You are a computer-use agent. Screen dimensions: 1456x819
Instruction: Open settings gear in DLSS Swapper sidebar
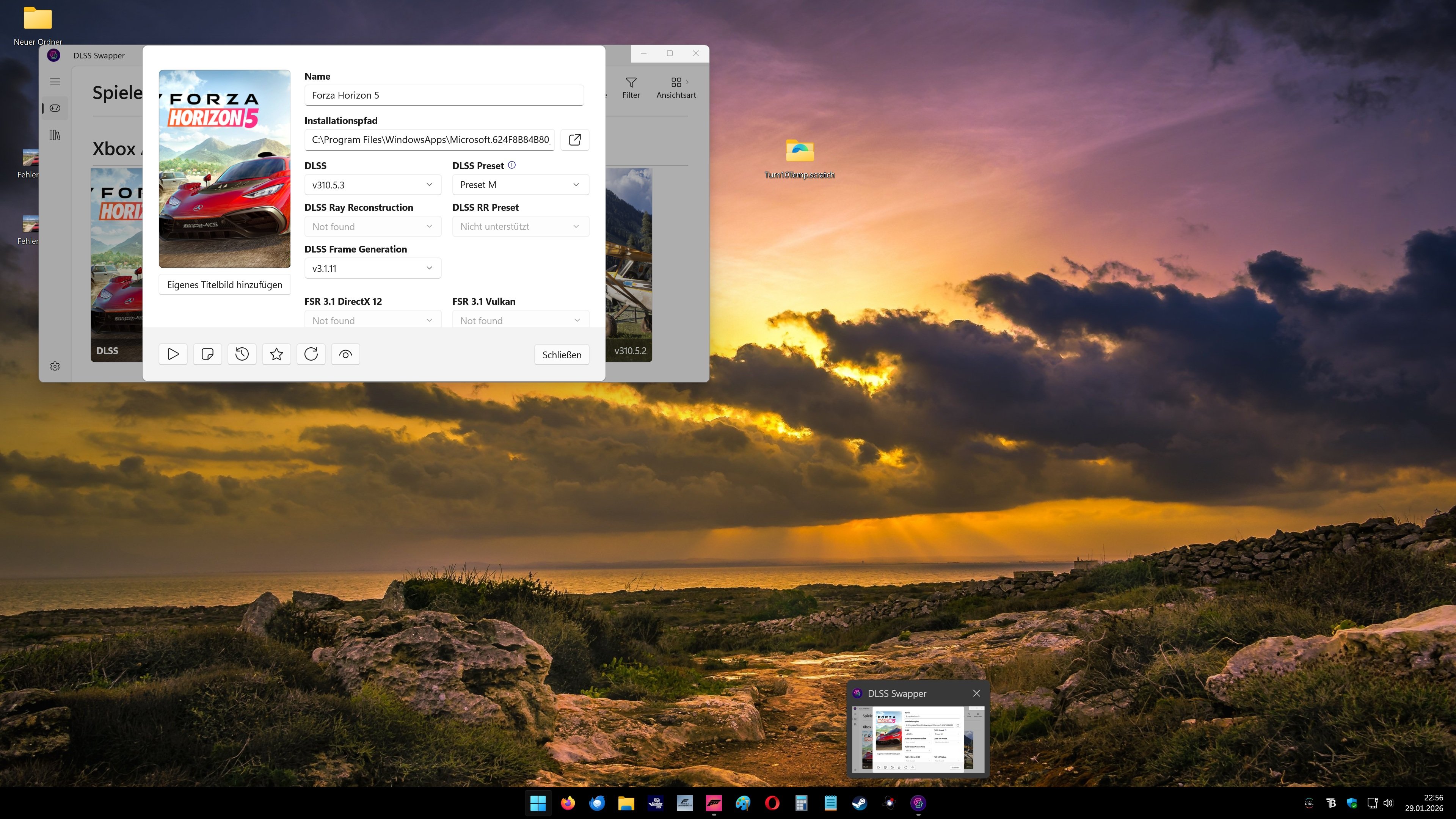tap(55, 366)
